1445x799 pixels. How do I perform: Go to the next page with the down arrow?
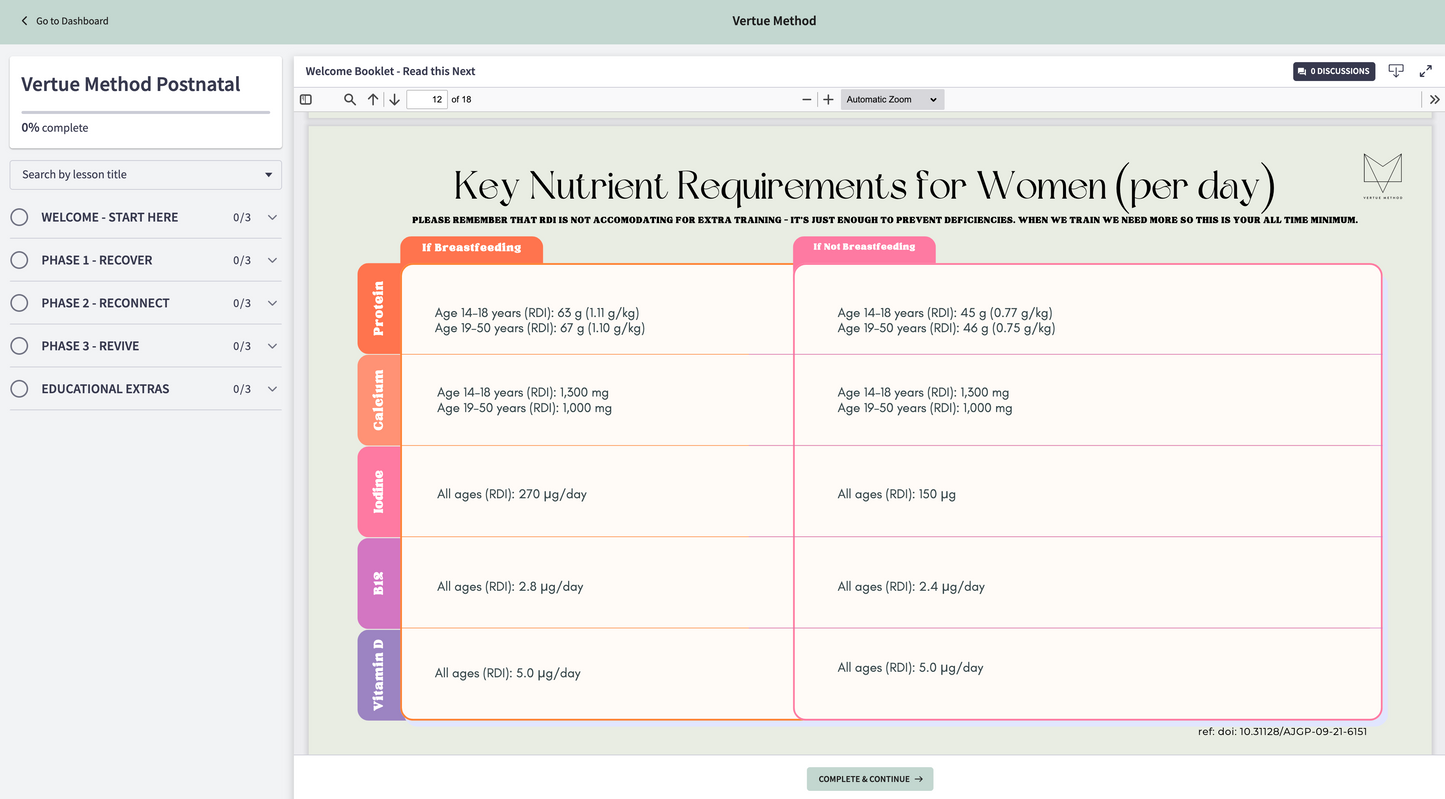[394, 99]
